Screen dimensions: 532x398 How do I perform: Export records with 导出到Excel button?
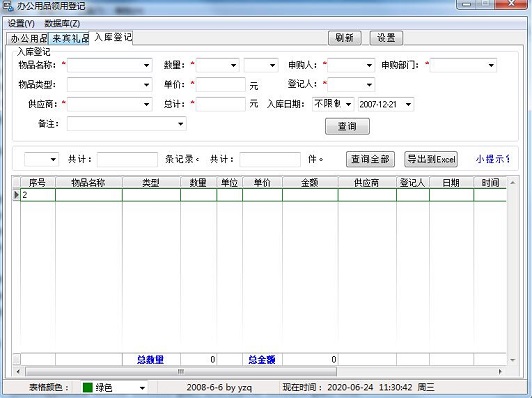tap(431, 159)
